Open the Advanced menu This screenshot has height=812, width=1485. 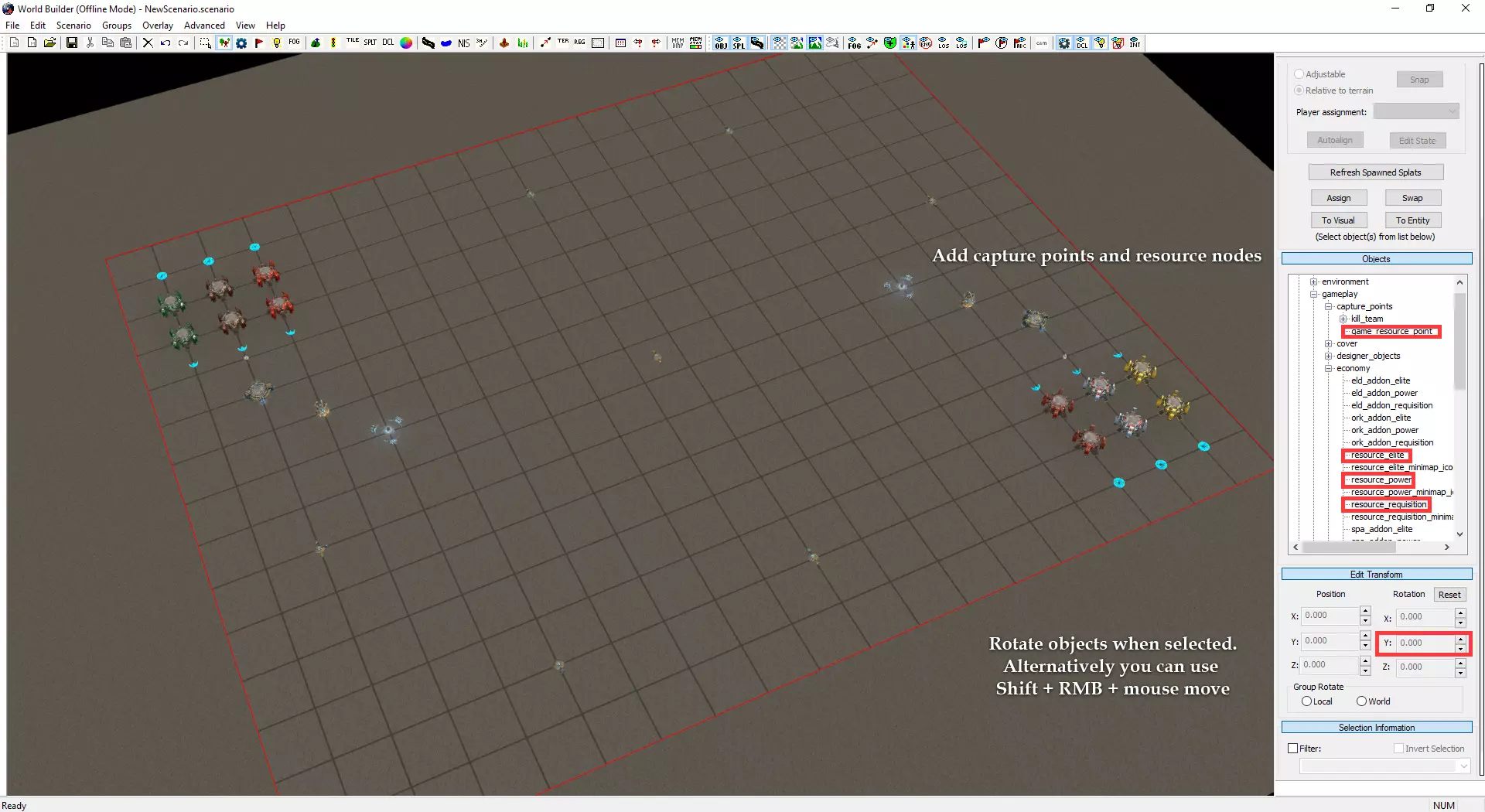(x=204, y=26)
